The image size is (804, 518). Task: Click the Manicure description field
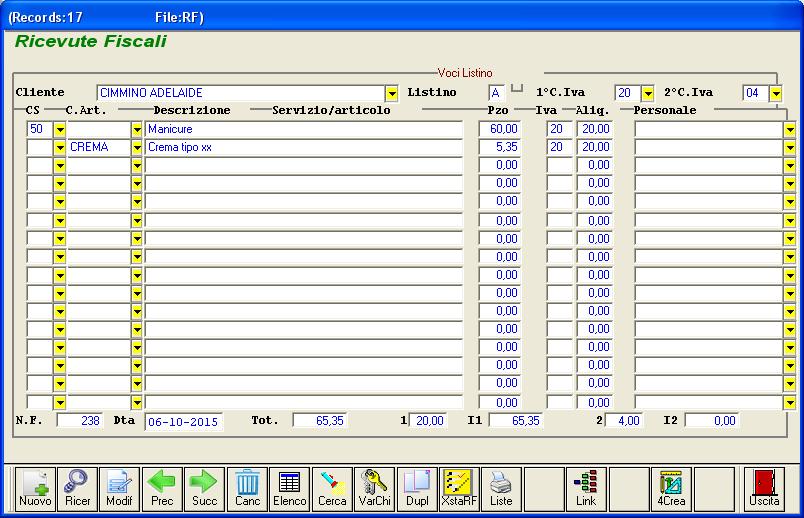(x=304, y=129)
